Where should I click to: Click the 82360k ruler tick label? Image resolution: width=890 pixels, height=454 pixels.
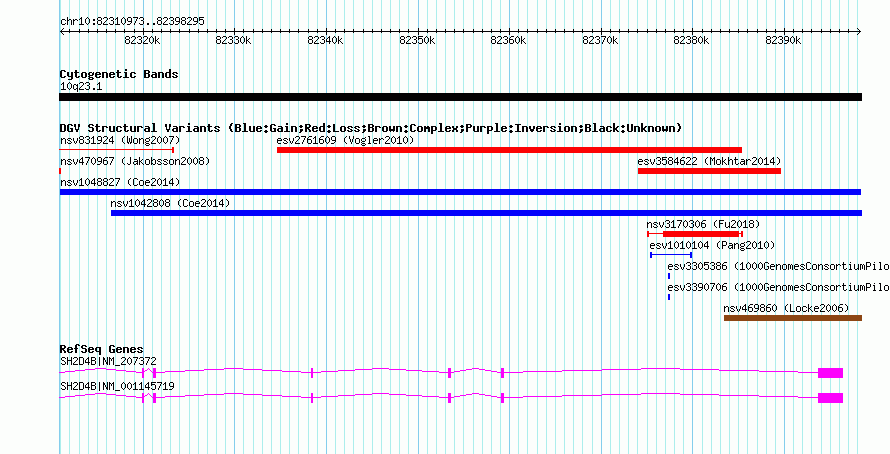[x=509, y=41]
